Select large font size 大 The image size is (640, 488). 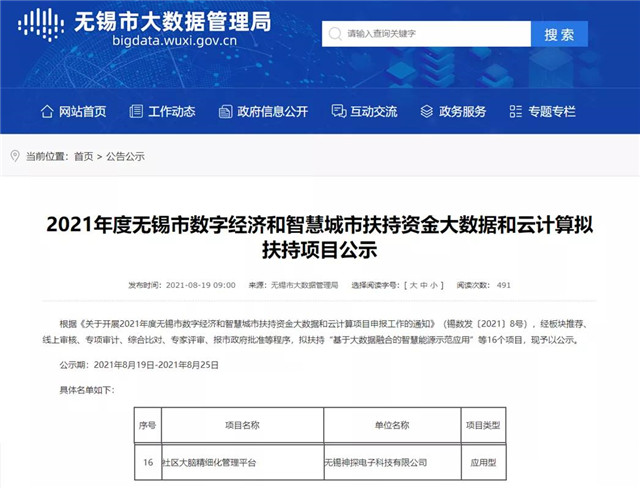click(413, 285)
